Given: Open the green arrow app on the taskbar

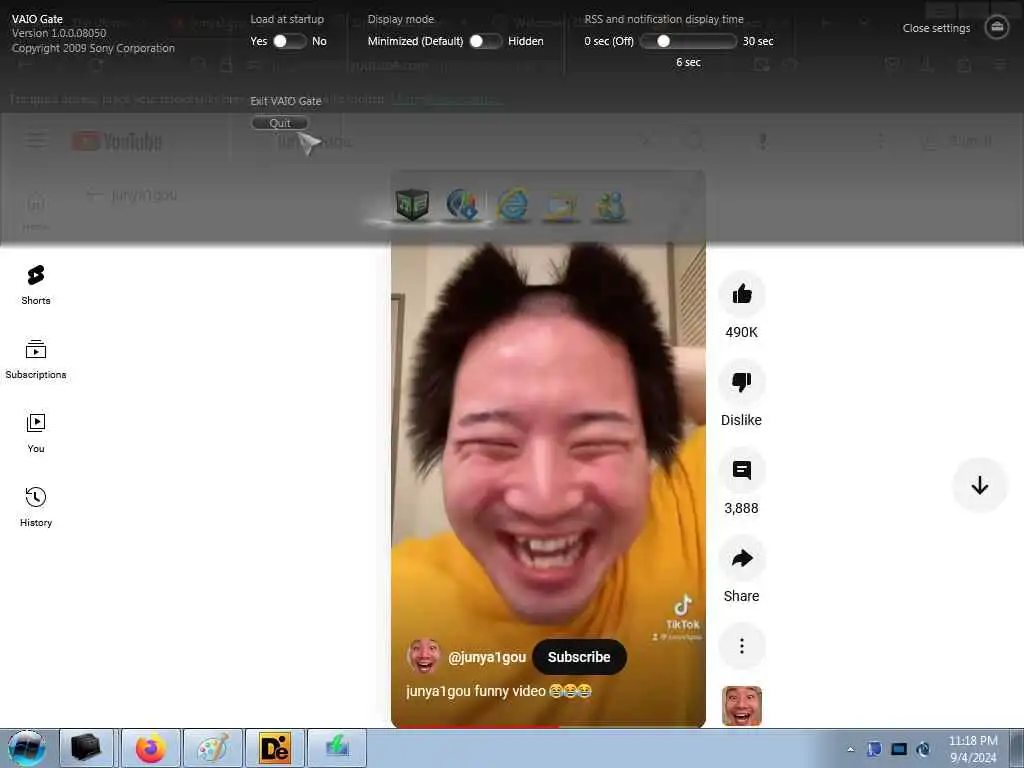Looking at the screenshot, I should tap(337, 748).
